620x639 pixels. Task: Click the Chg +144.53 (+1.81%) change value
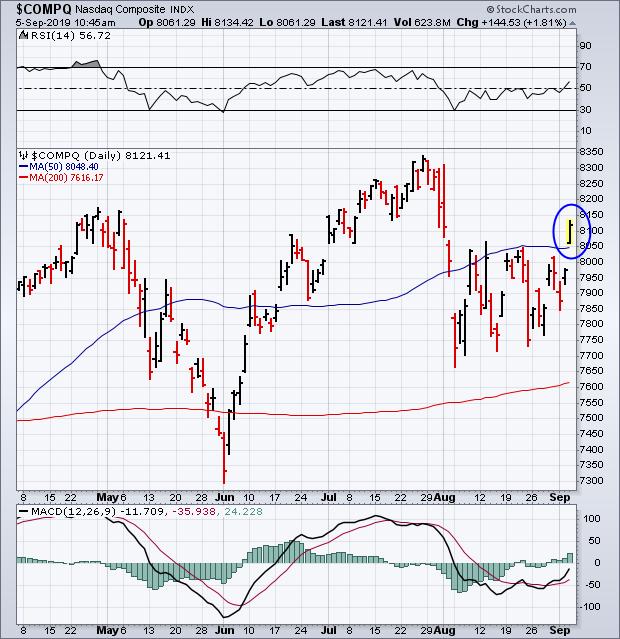[x=512, y=22]
